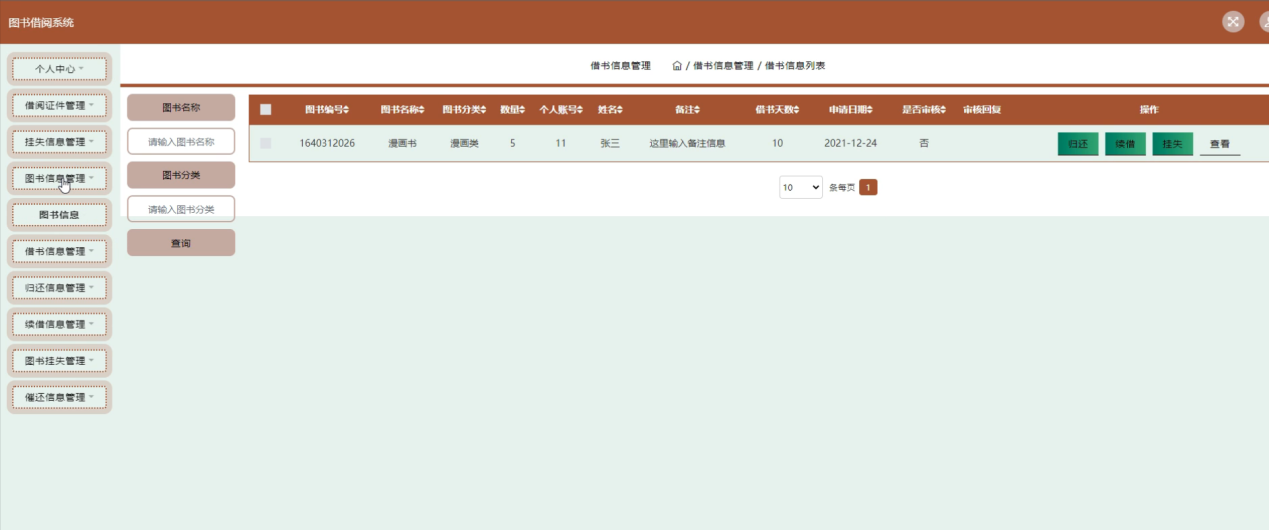Expand 图书挂失管理 sidebar menu
Screen dimensions: 1269x530
click(59, 361)
